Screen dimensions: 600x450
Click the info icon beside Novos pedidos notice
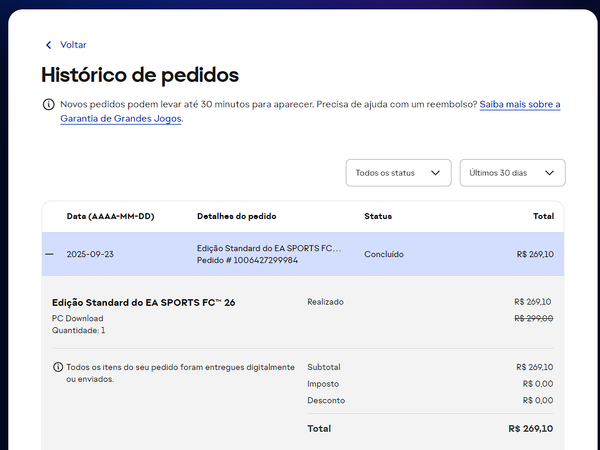(49, 104)
